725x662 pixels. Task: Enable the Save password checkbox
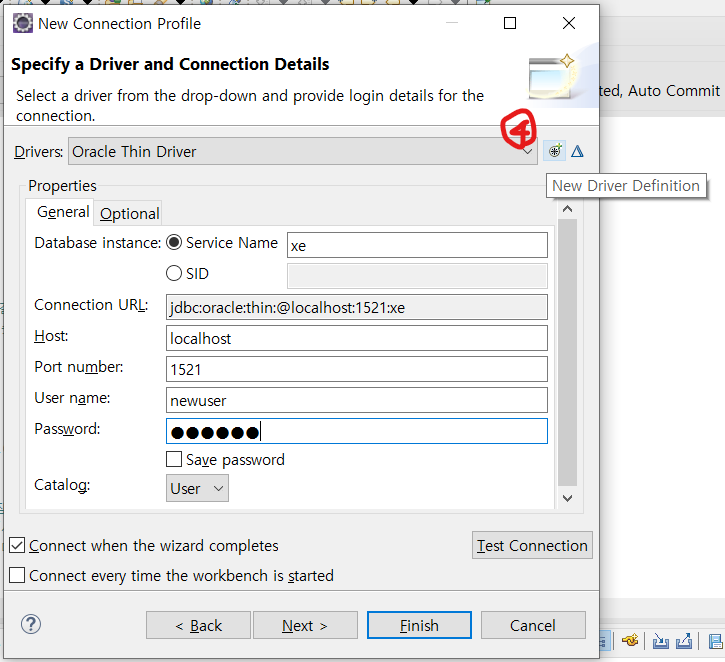(x=174, y=460)
